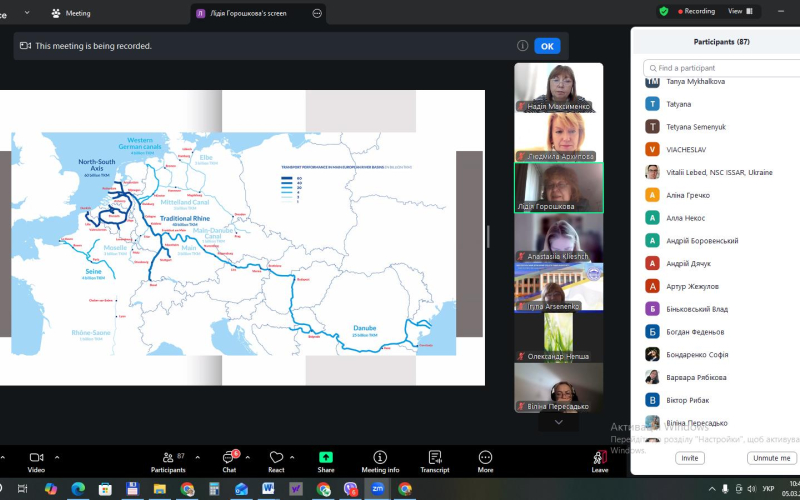Click the green encryption shield icon
Image resolution: width=800 pixels, height=500 pixels.
point(664,11)
